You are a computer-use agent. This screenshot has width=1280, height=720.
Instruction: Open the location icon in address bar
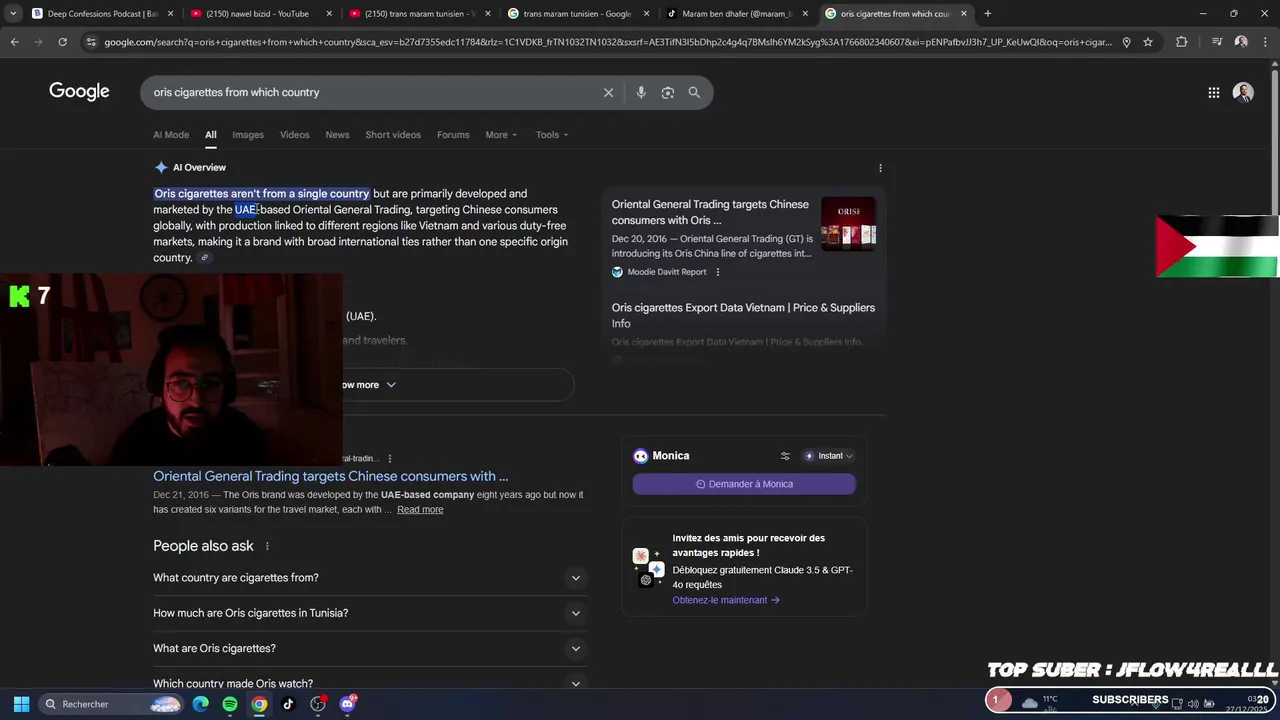click(1126, 42)
